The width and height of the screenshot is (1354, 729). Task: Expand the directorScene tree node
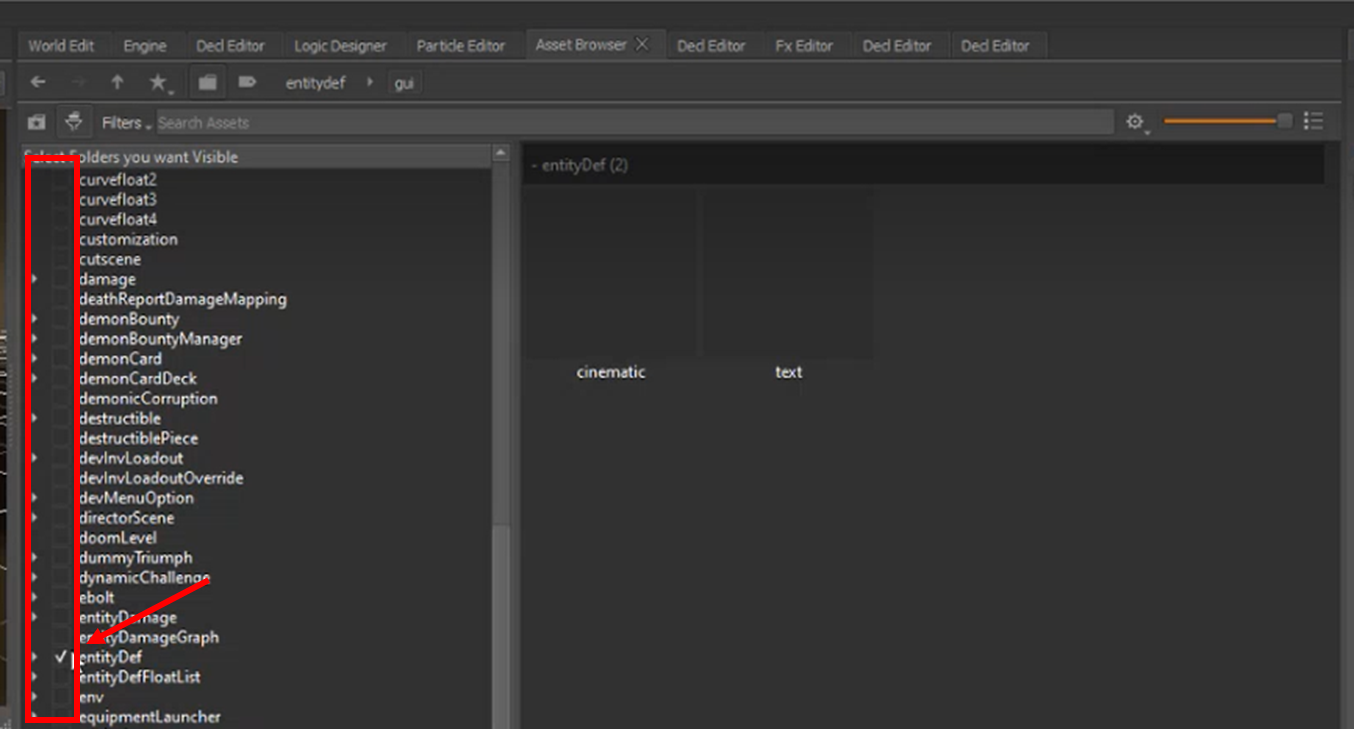(x=34, y=518)
